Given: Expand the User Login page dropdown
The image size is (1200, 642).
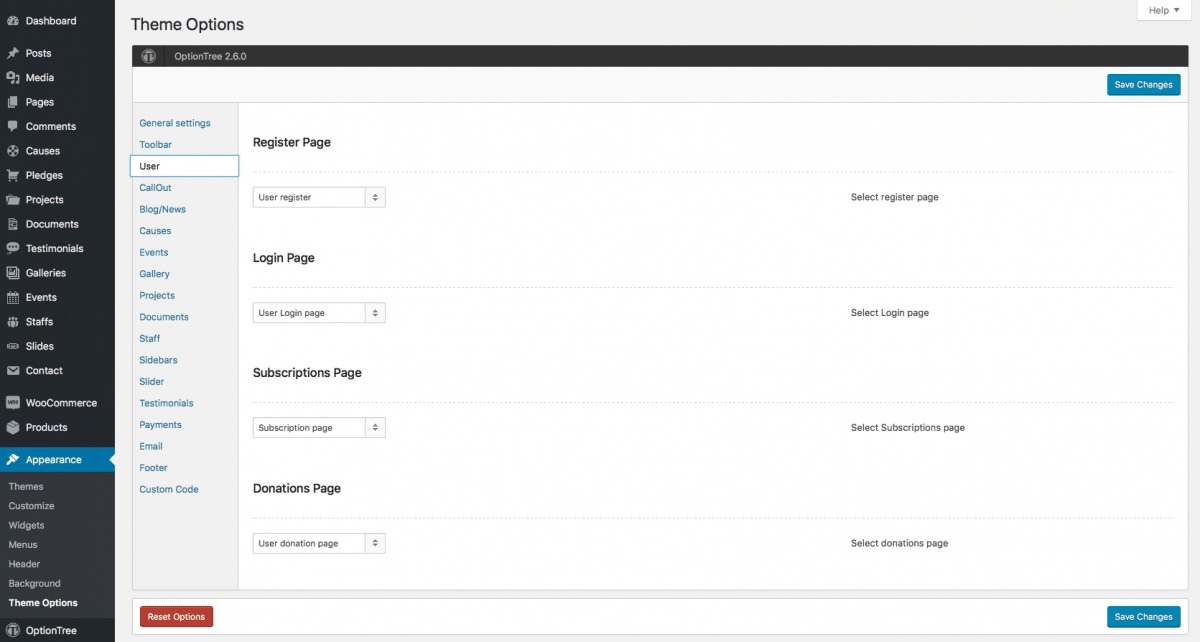Looking at the screenshot, I should pos(318,312).
